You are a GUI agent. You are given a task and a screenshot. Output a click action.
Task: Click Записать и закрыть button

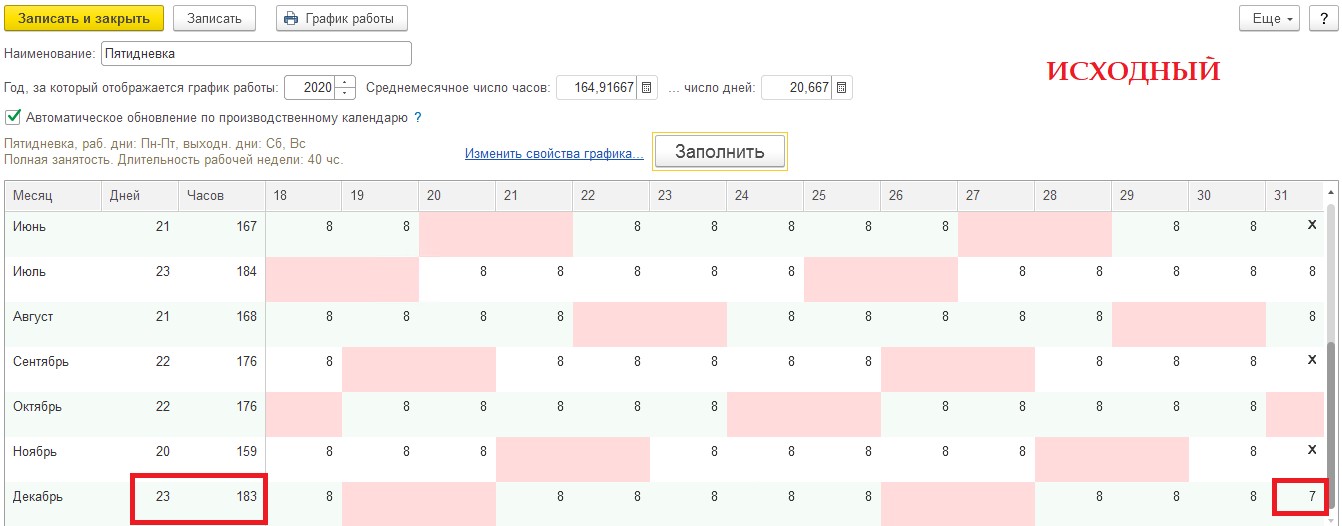[x=84, y=18]
